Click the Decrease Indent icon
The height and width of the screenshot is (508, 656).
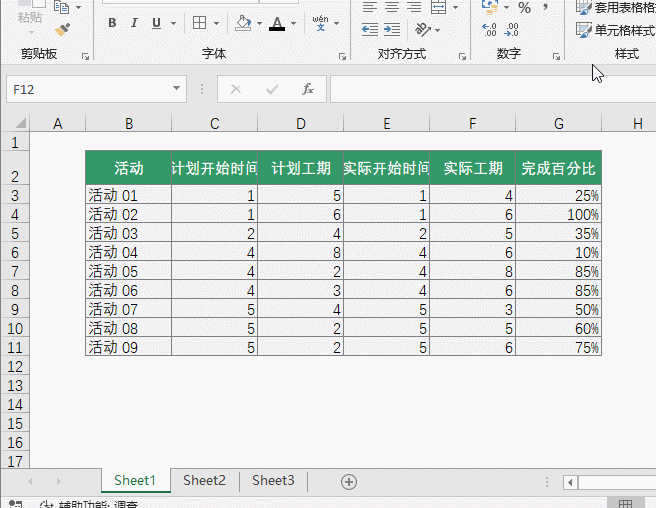pyautogui.click(x=370, y=29)
